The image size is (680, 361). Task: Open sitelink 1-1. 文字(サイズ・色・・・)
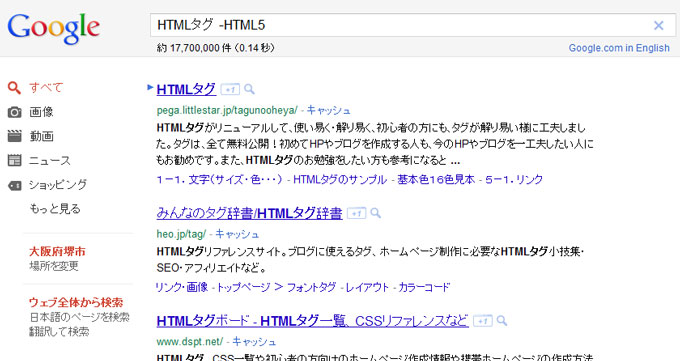tap(219, 180)
